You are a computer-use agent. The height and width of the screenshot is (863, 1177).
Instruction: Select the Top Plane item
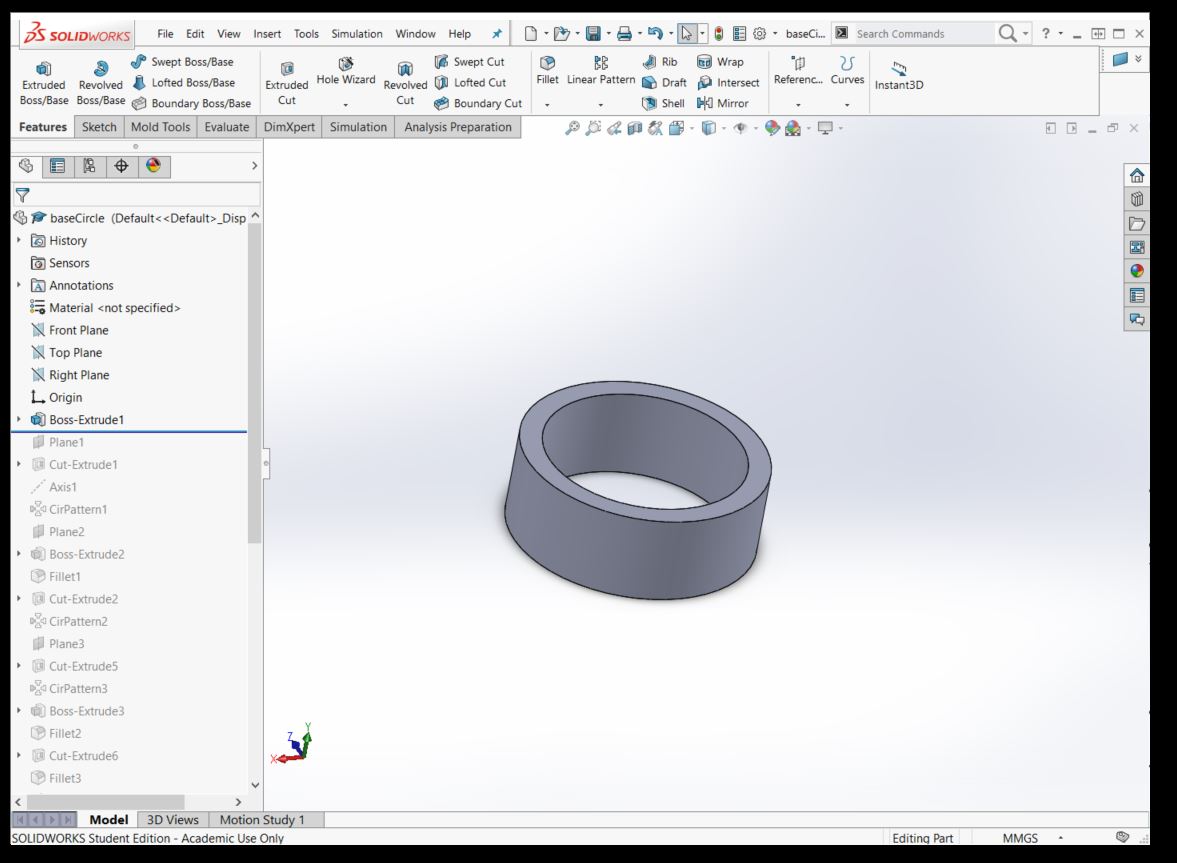(x=66, y=353)
